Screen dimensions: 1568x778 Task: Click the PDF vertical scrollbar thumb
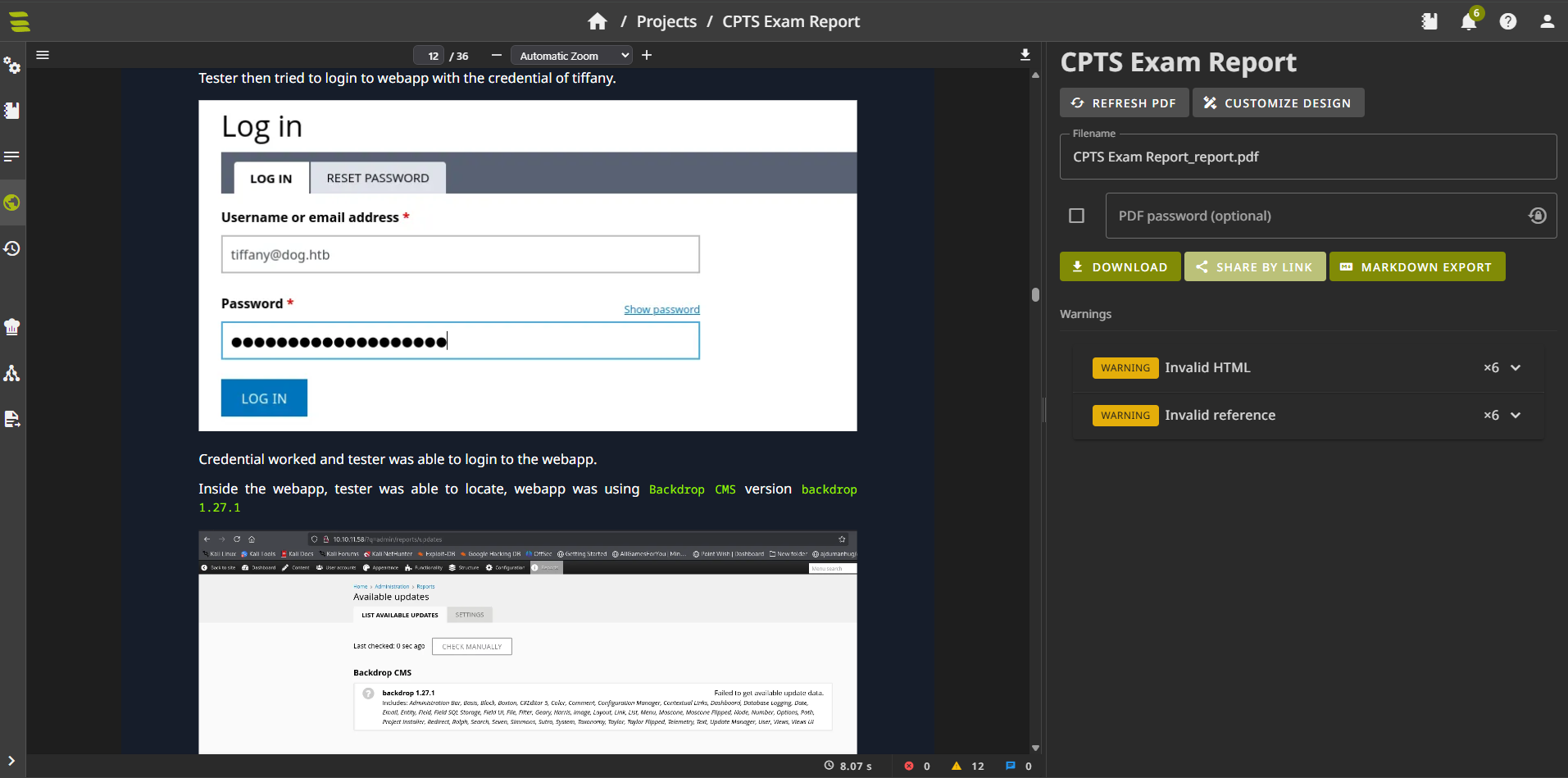point(1035,294)
